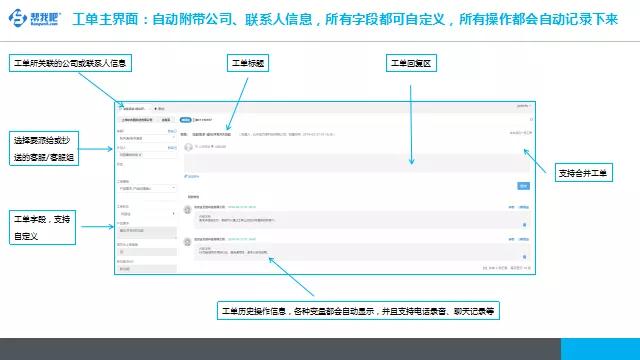The width and height of the screenshot is (640, 360).
Task: Click the blue status pill beside ticket number
Action: (x=185, y=120)
